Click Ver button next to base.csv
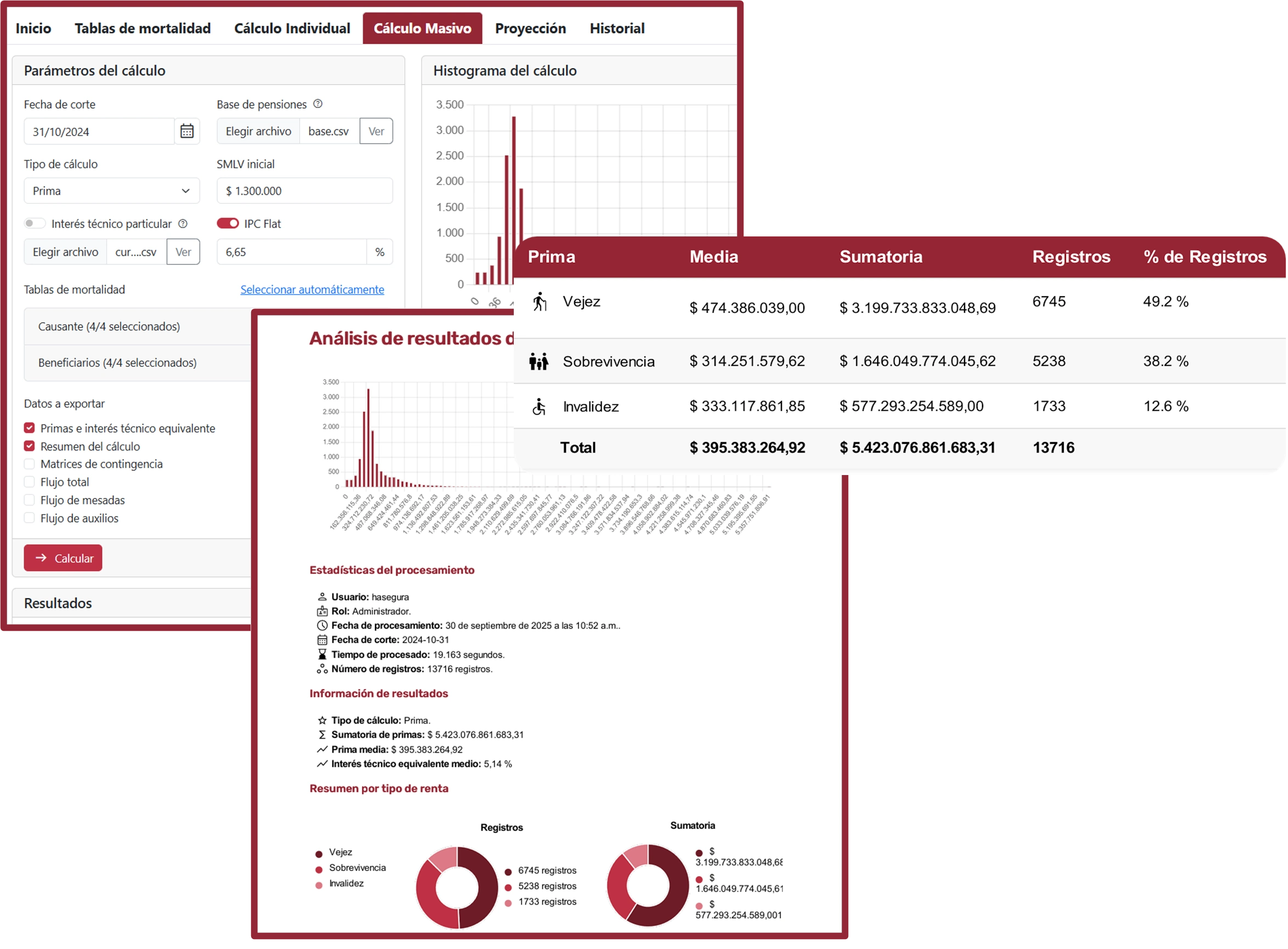This screenshot has height=949, width=1288. pos(377,131)
